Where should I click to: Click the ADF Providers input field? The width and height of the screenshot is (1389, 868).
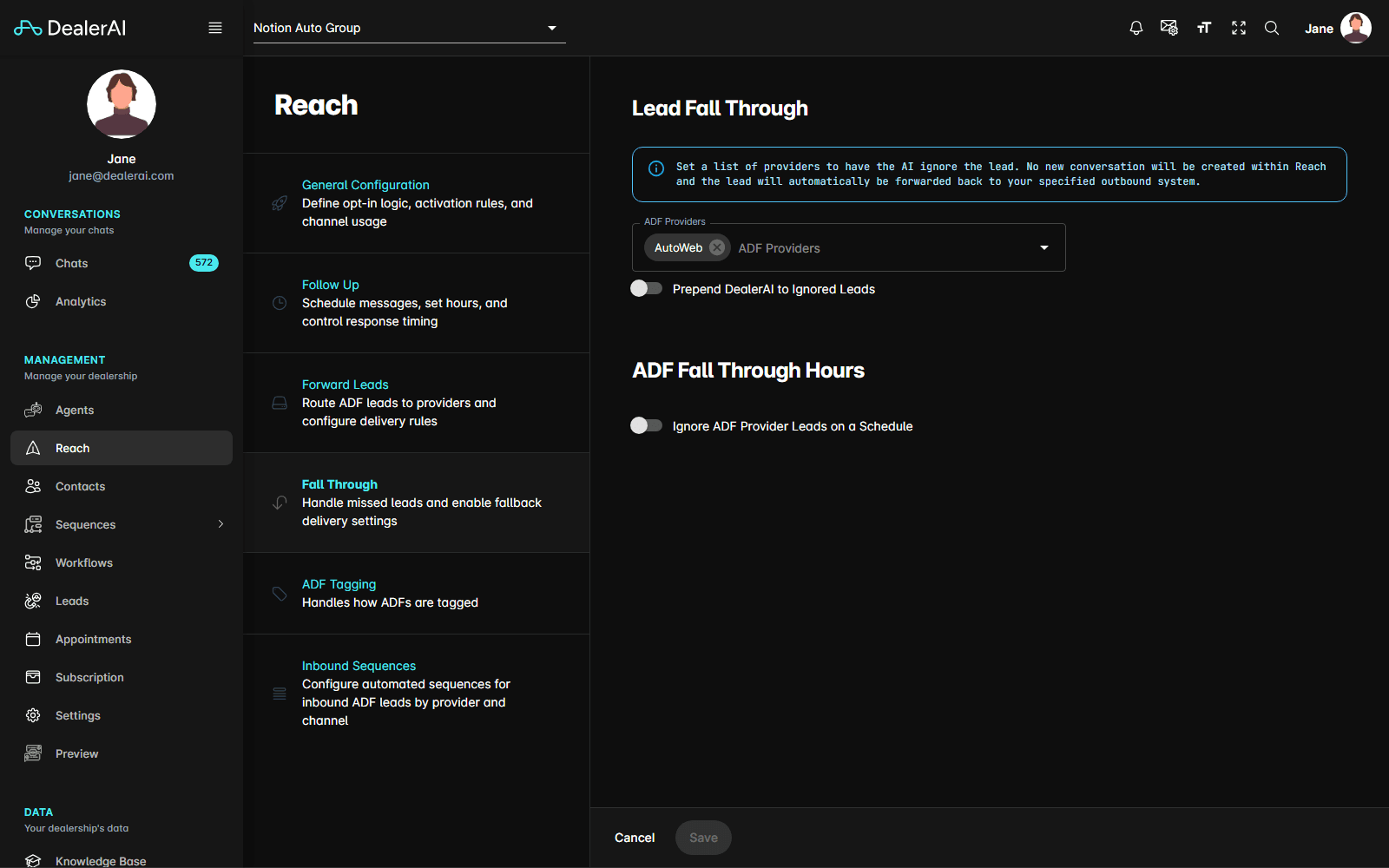pos(849,247)
